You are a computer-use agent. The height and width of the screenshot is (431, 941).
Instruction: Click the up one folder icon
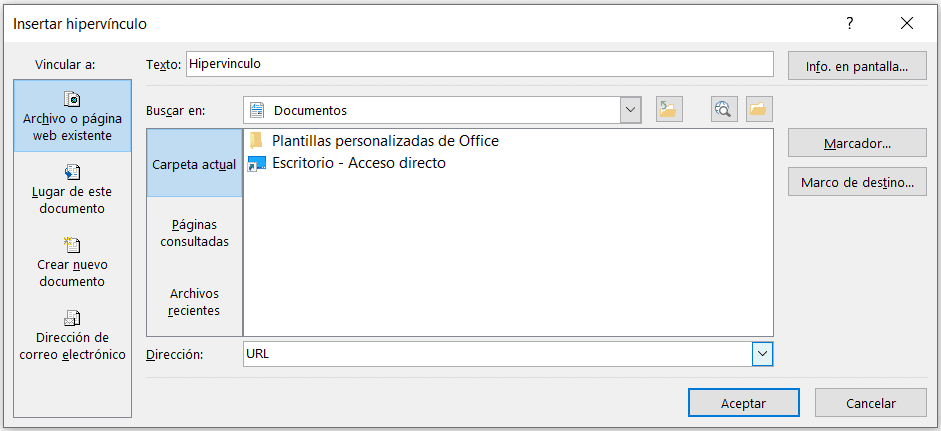click(669, 110)
